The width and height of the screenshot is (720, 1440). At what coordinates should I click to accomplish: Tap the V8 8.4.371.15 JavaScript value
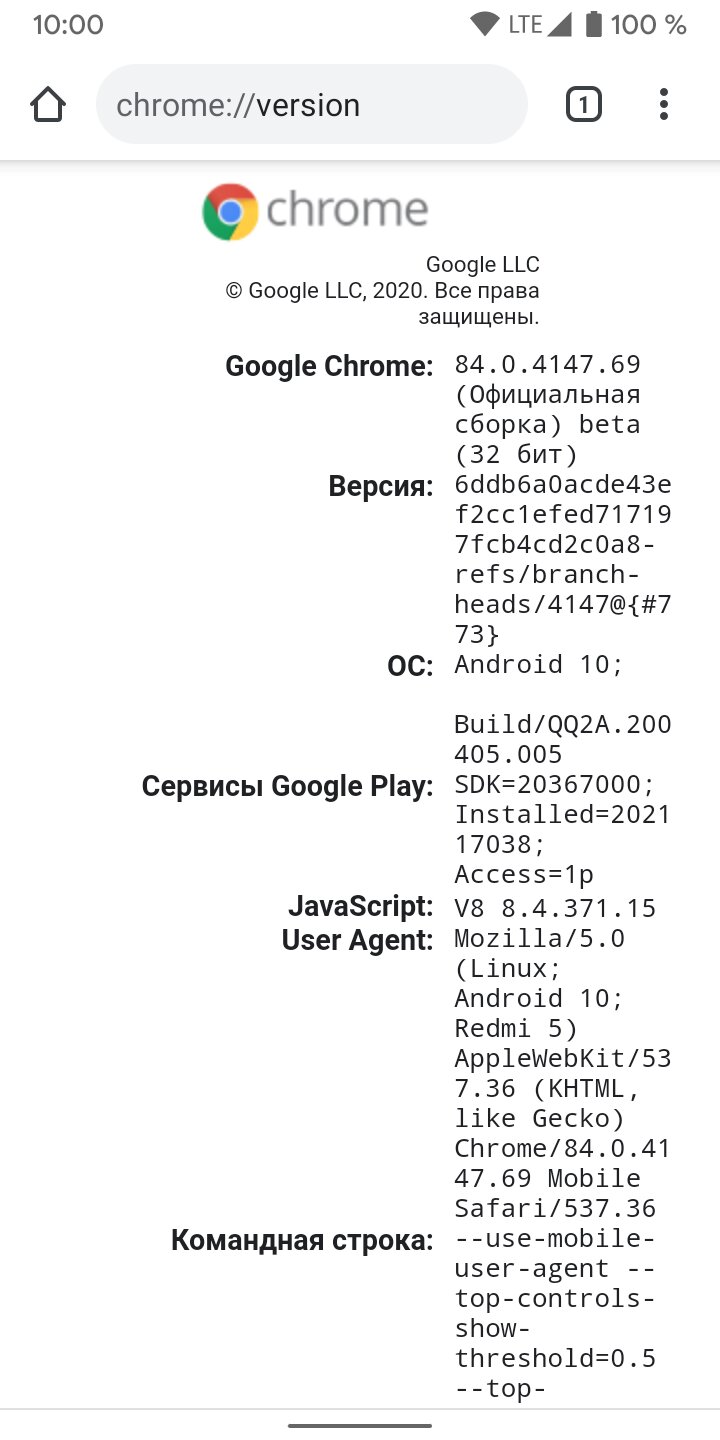(555, 908)
